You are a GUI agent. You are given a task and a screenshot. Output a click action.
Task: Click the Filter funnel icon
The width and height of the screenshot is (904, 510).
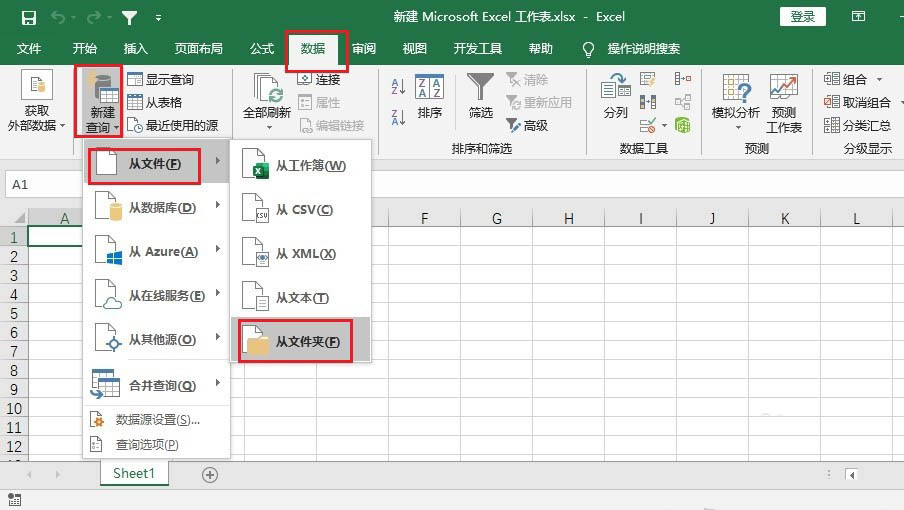[481, 90]
